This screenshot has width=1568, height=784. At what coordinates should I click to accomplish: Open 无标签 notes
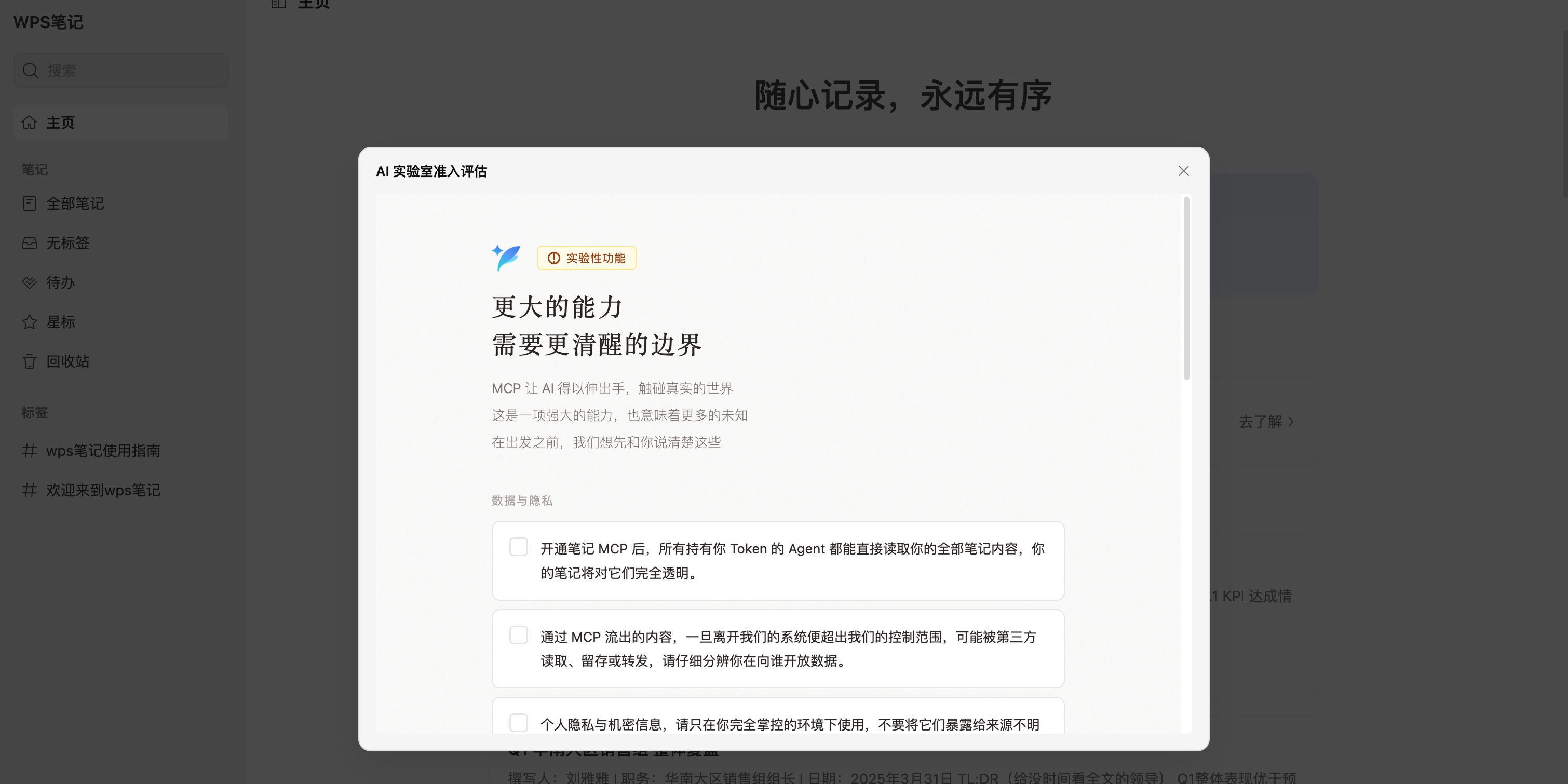click(120, 243)
